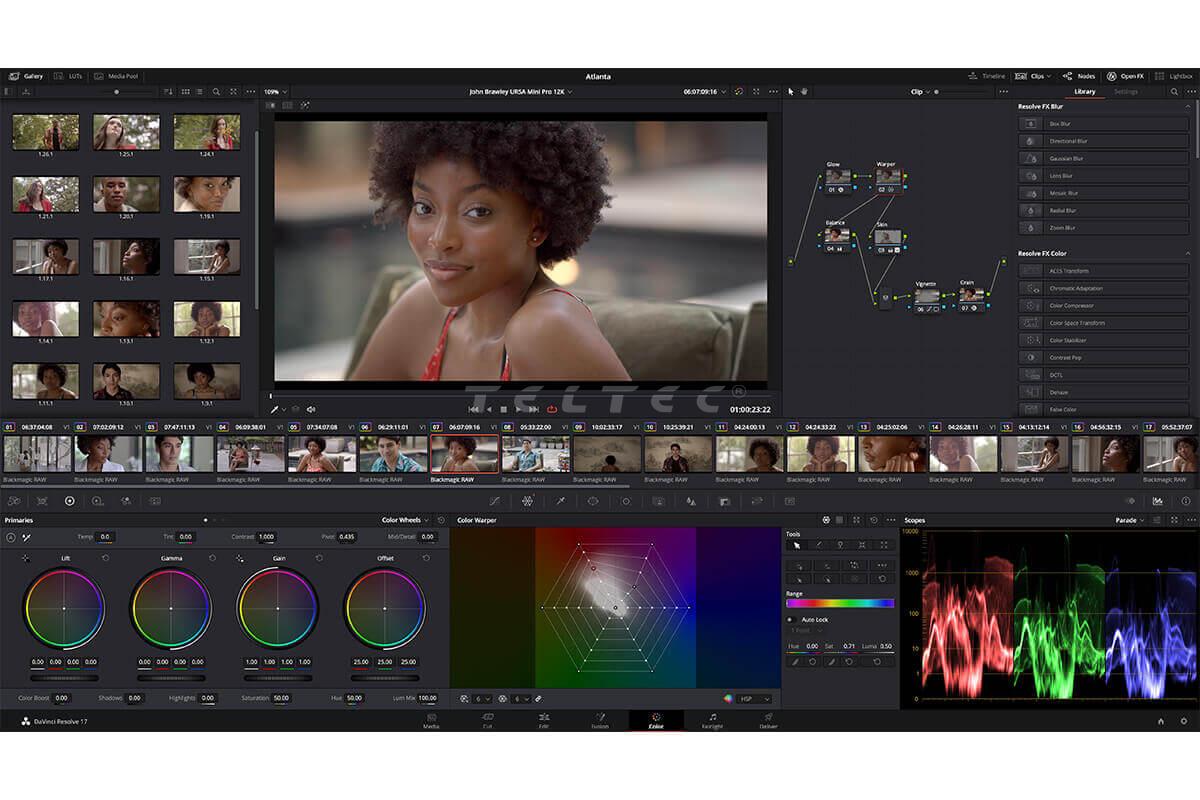Open the Lightbox view
Image resolution: width=1200 pixels, height=800 pixels.
pyautogui.click(x=1180, y=76)
